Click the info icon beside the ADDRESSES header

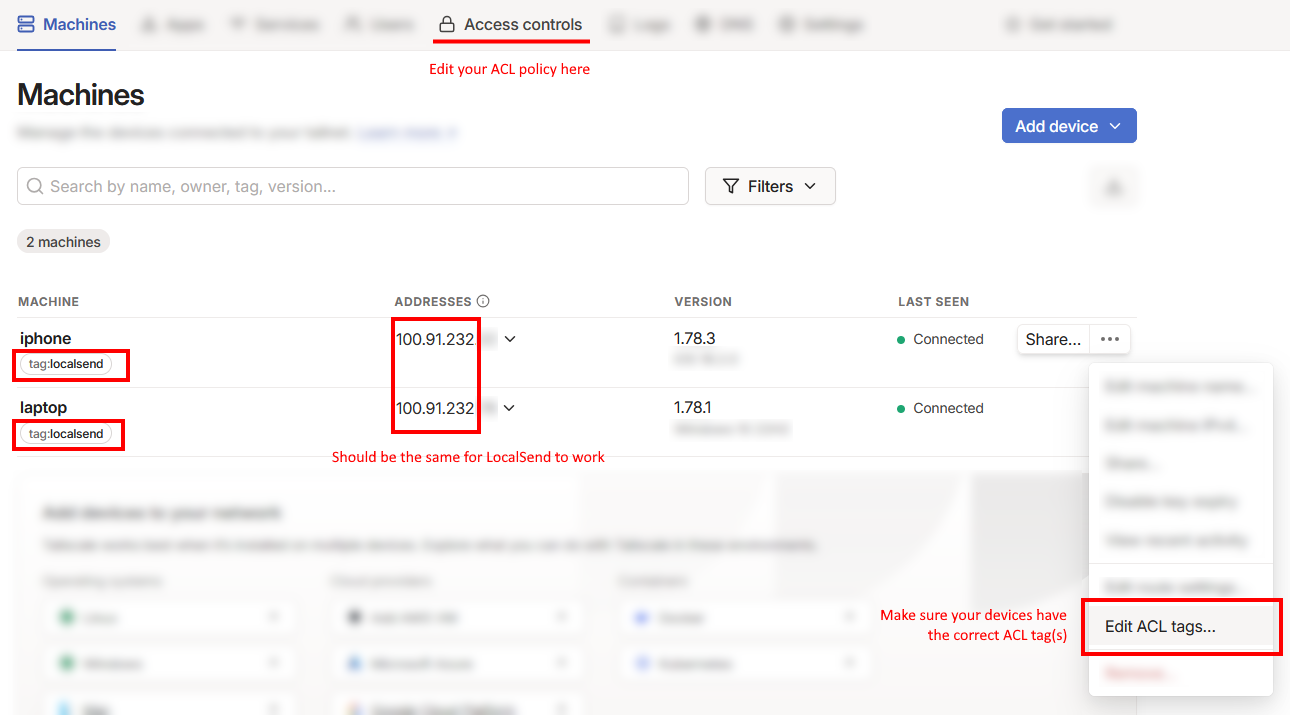[484, 301]
